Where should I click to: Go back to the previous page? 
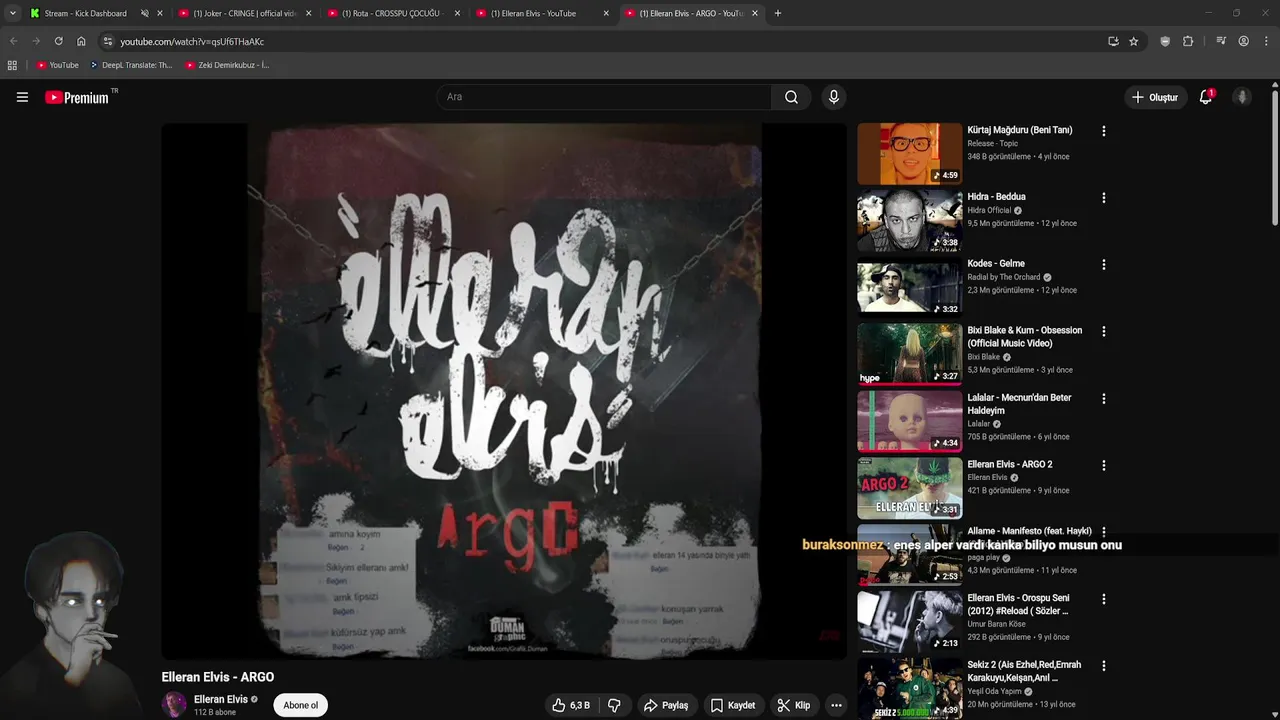coord(13,41)
